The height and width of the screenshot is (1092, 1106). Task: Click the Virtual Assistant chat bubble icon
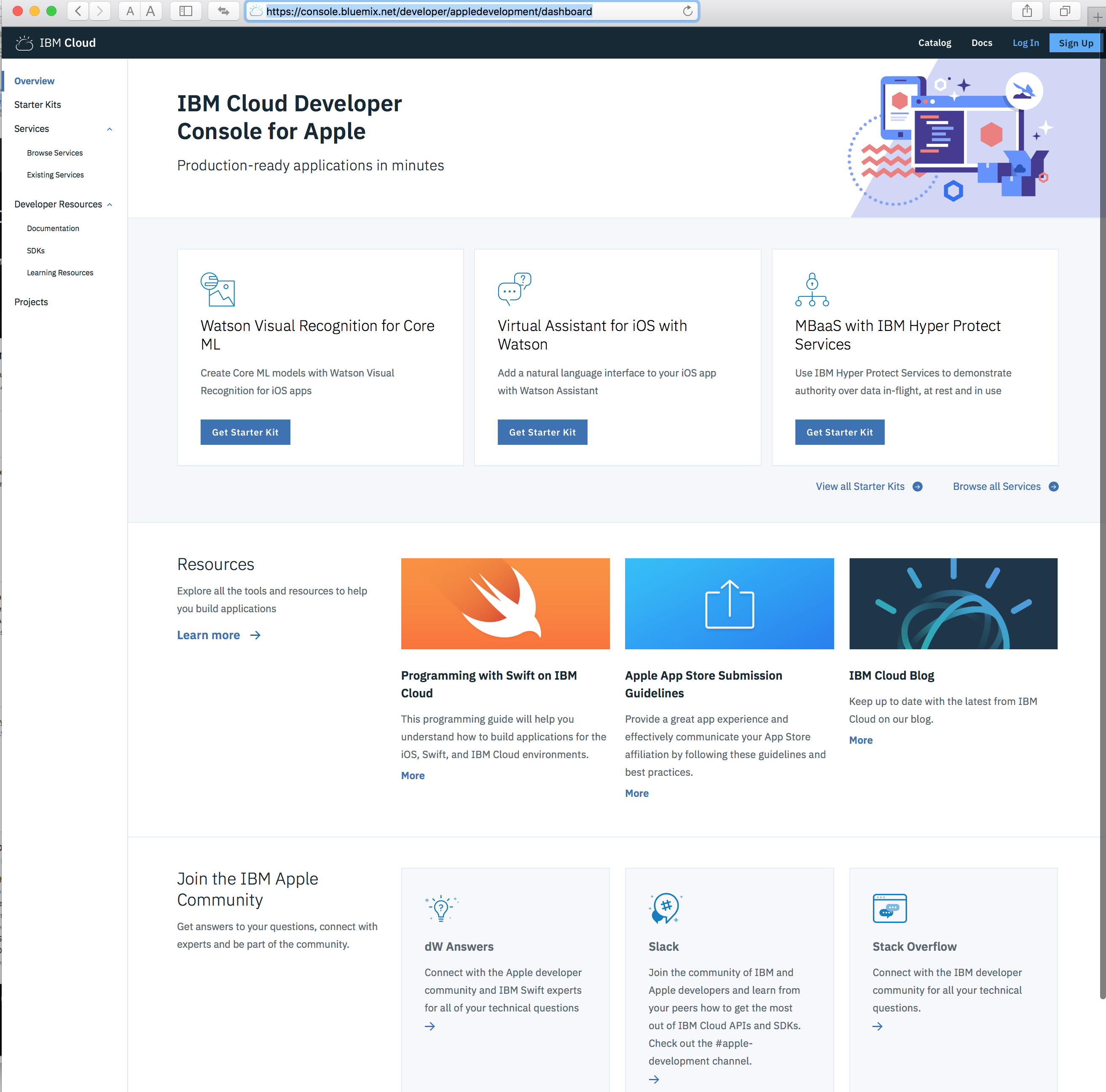(x=514, y=289)
